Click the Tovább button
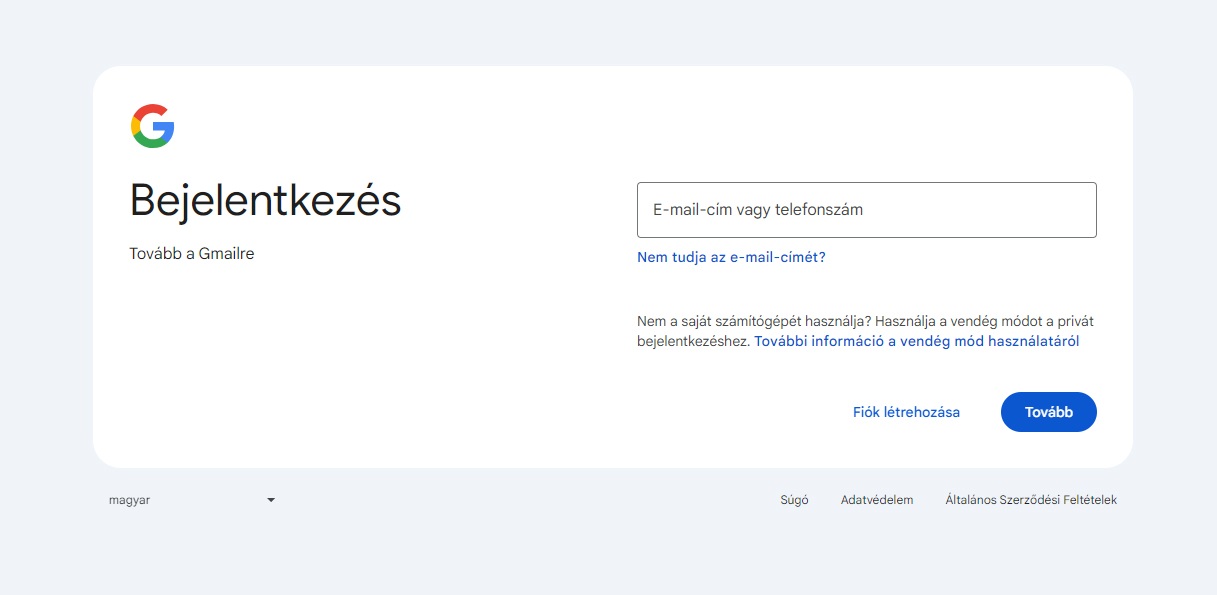1217x595 pixels. coord(1048,411)
